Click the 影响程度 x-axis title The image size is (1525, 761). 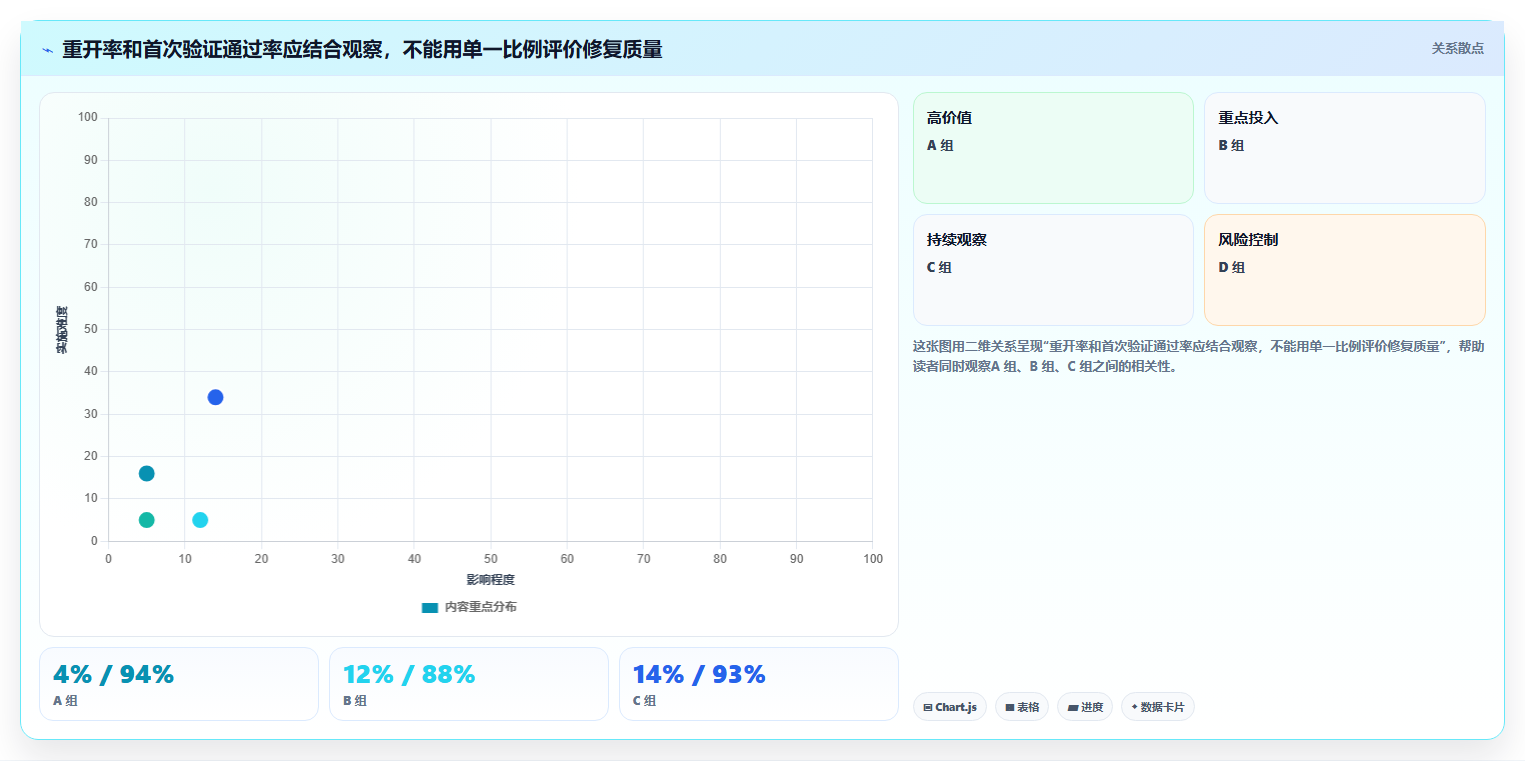(x=490, y=580)
